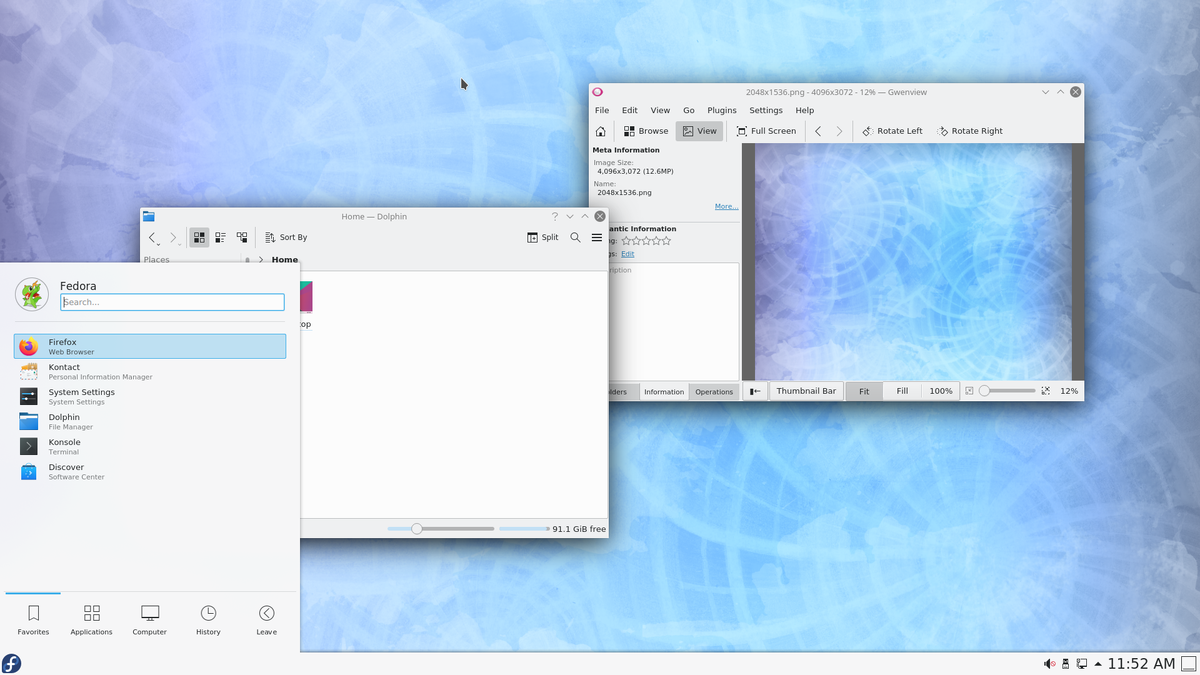Open Dolphin's search with the magnifier icon
Viewport: 1200px width, 675px height.
(x=575, y=237)
